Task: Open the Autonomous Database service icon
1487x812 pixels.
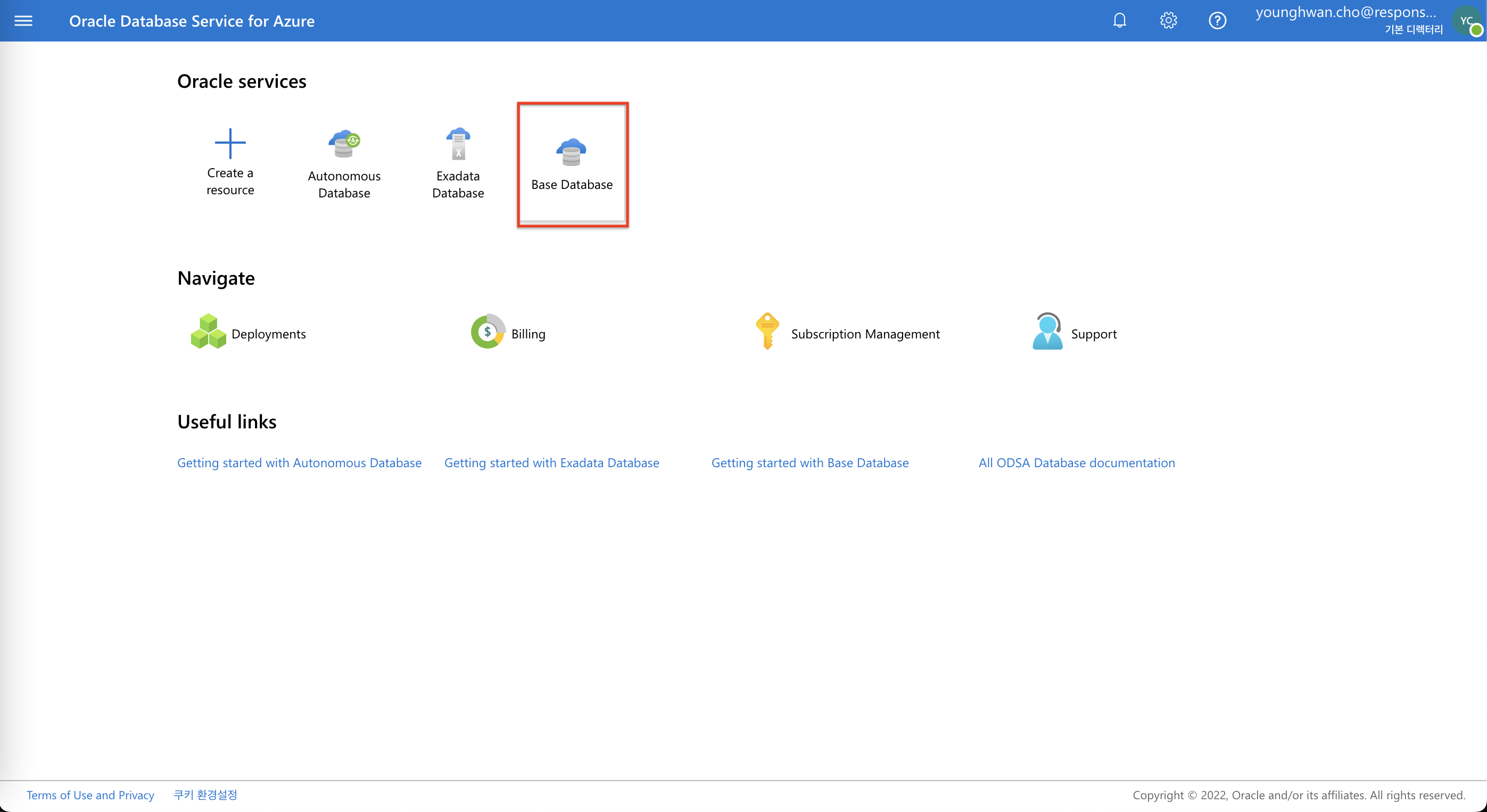Action: point(344,144)
